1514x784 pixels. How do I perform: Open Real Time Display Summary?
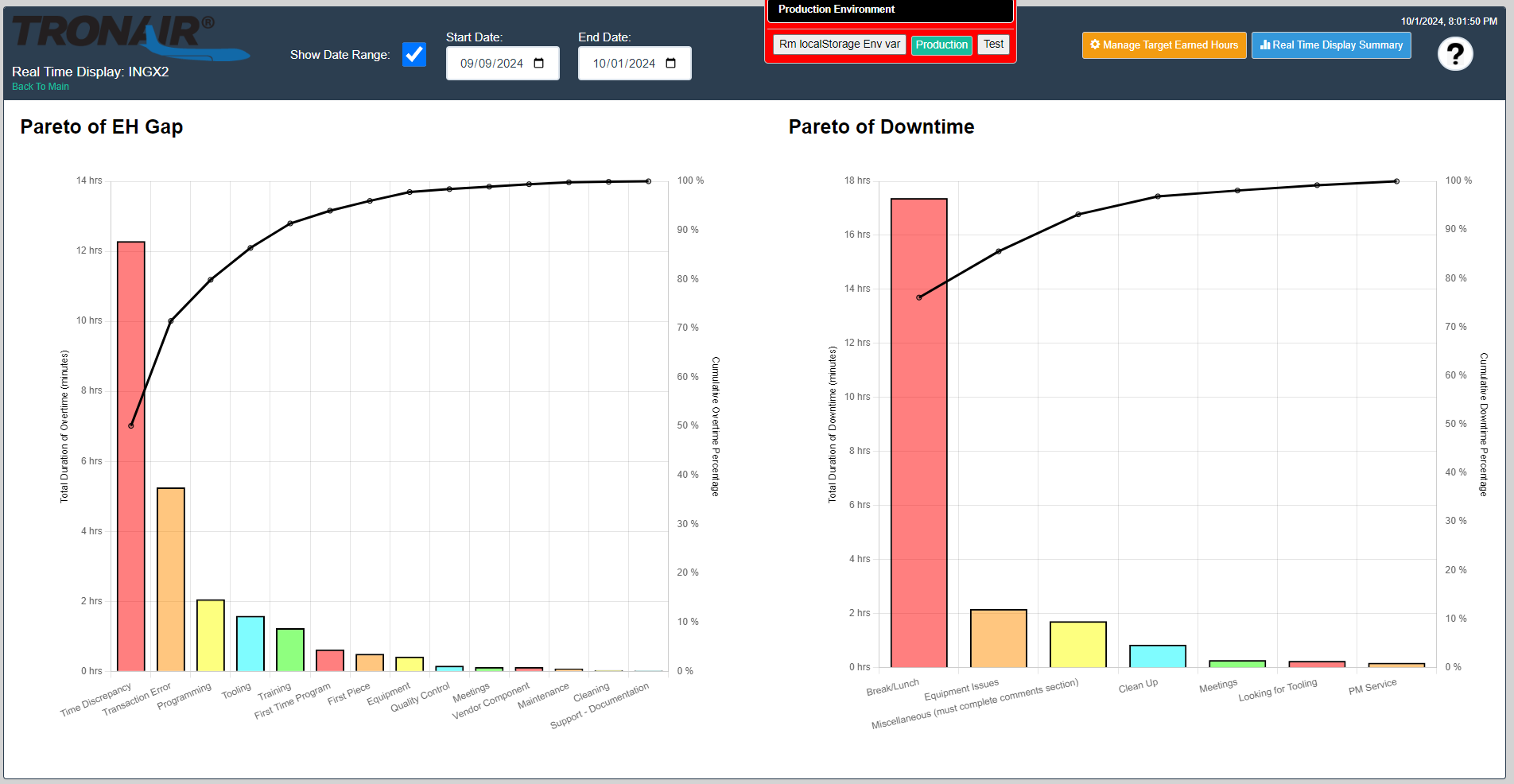point(1331,45)
